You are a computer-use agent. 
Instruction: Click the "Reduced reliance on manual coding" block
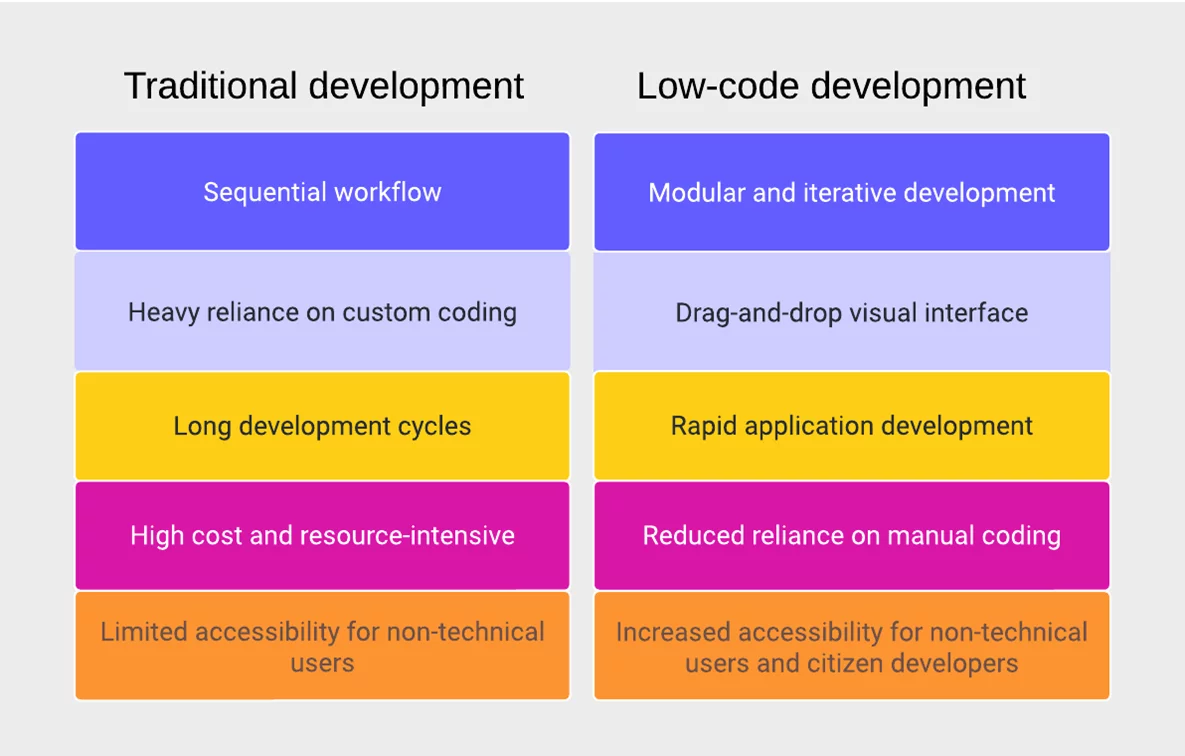(851, 536)
